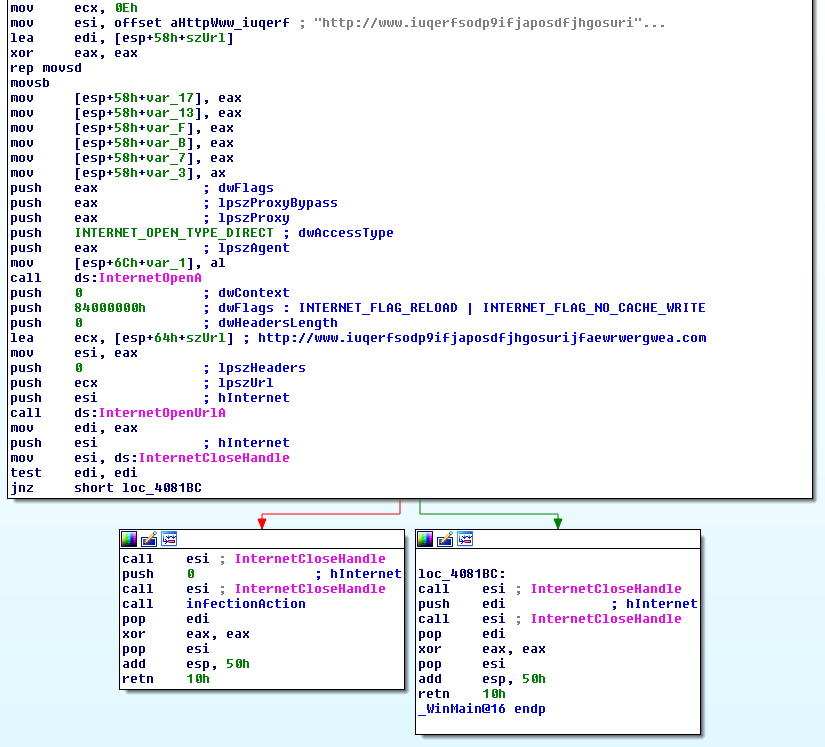Click the edit pencil icon in infectionAction block

[149, 539]
